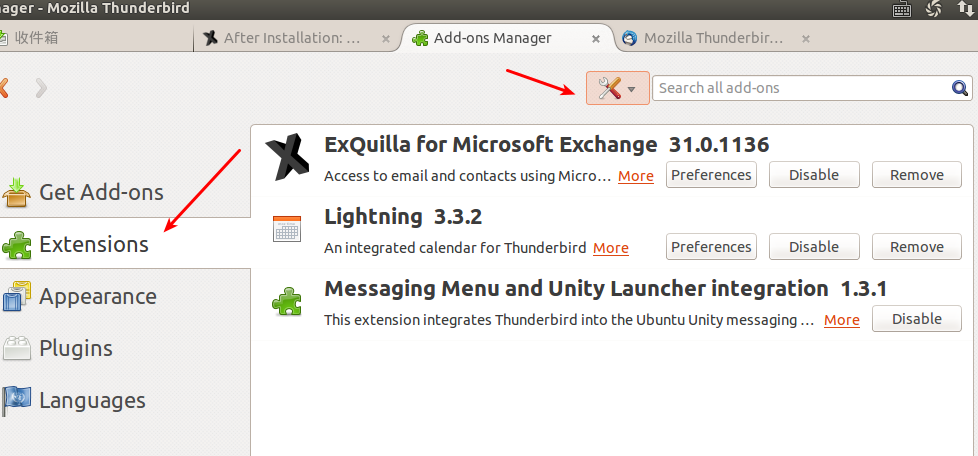Go back with the orange left arrow

click(3, 88)
